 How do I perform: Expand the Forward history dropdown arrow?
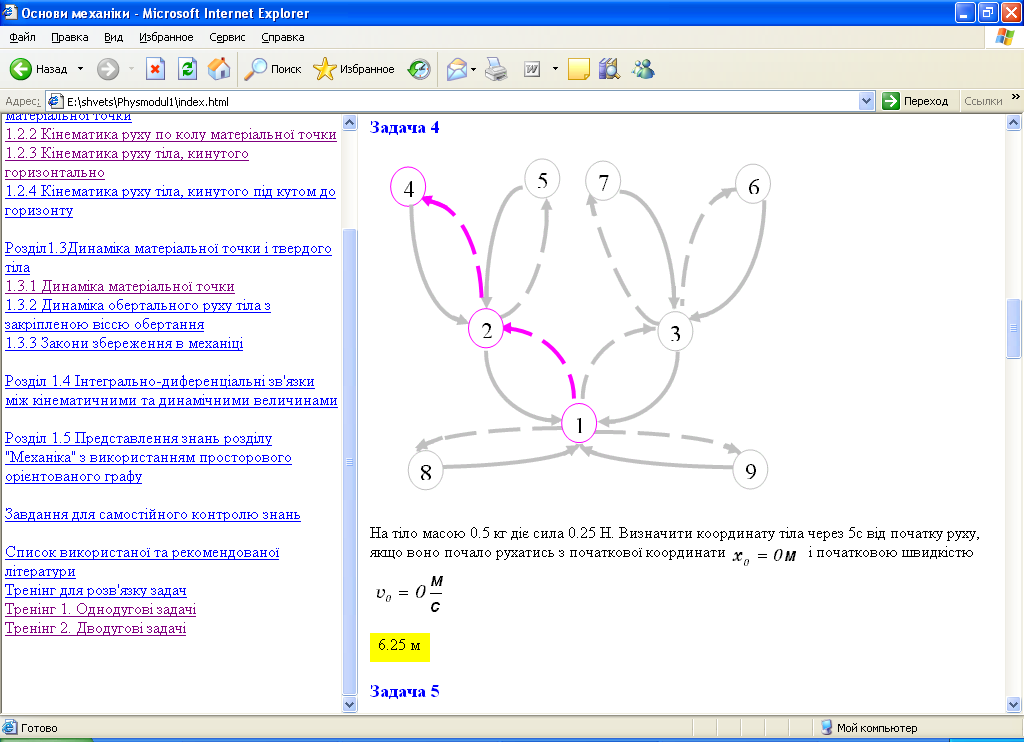[x=131, y=69]
